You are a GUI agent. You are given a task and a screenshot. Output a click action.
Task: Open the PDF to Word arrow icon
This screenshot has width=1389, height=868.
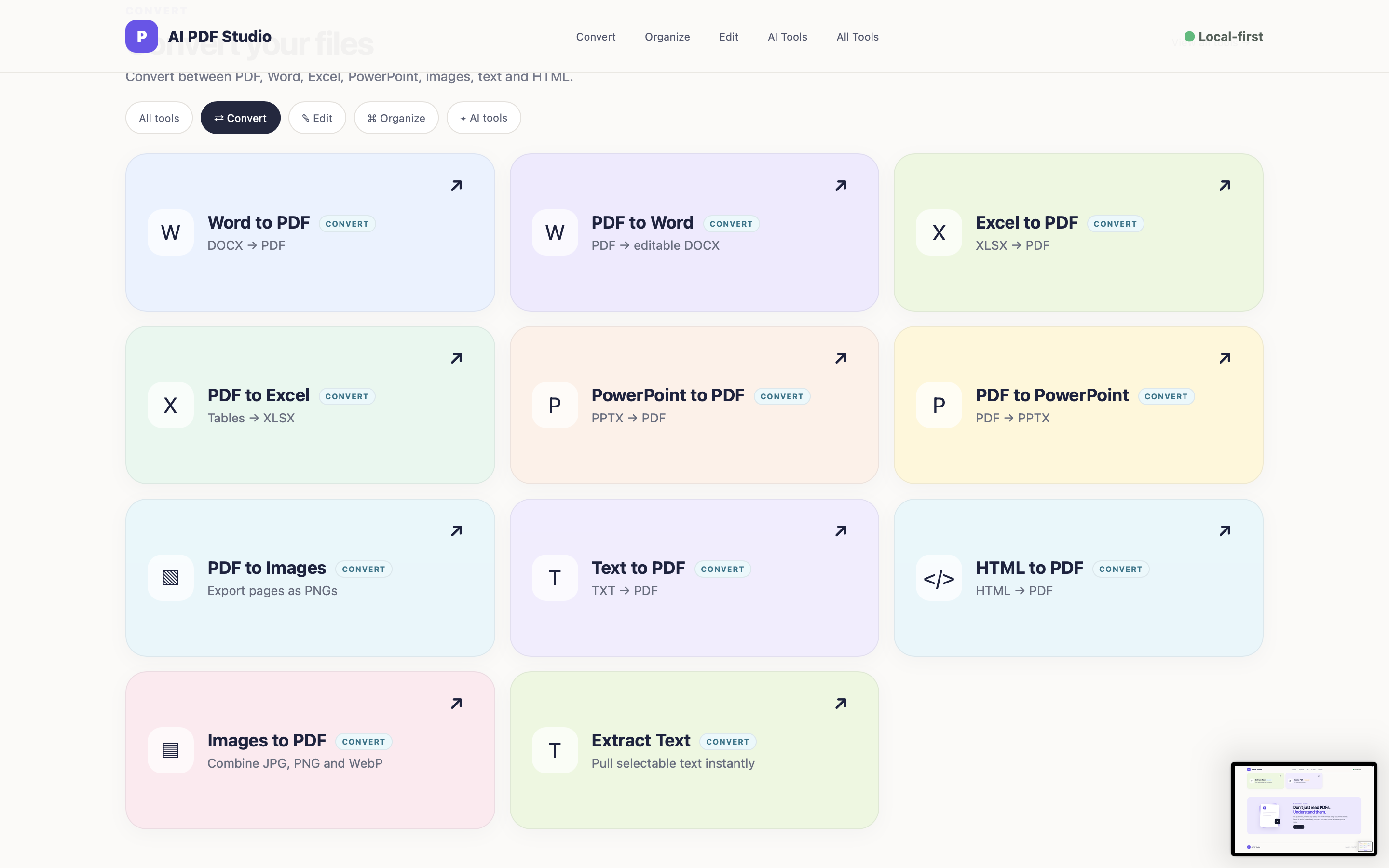(841, 186)
